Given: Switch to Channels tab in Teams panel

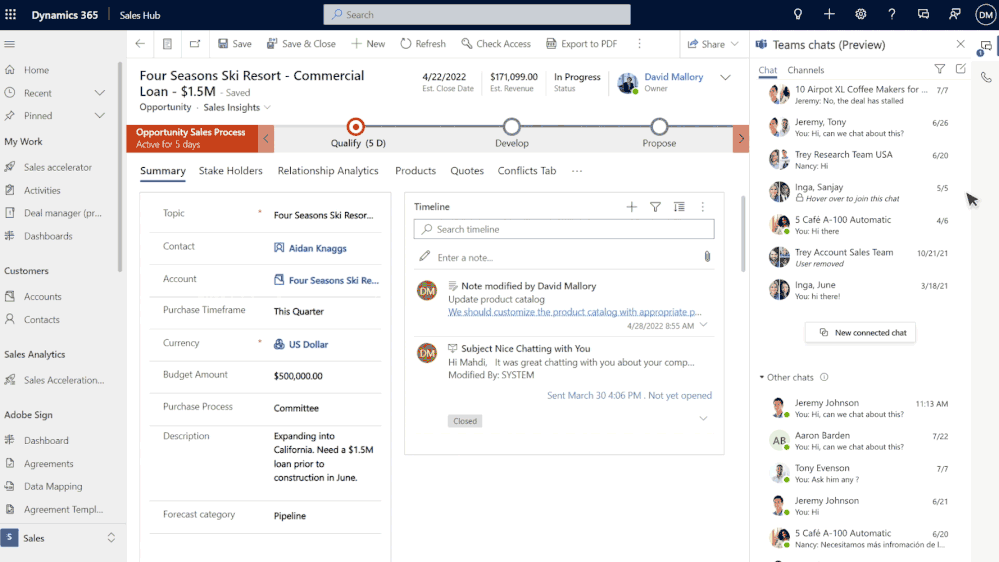Looking at the screenshot, I should click(805, 70).
